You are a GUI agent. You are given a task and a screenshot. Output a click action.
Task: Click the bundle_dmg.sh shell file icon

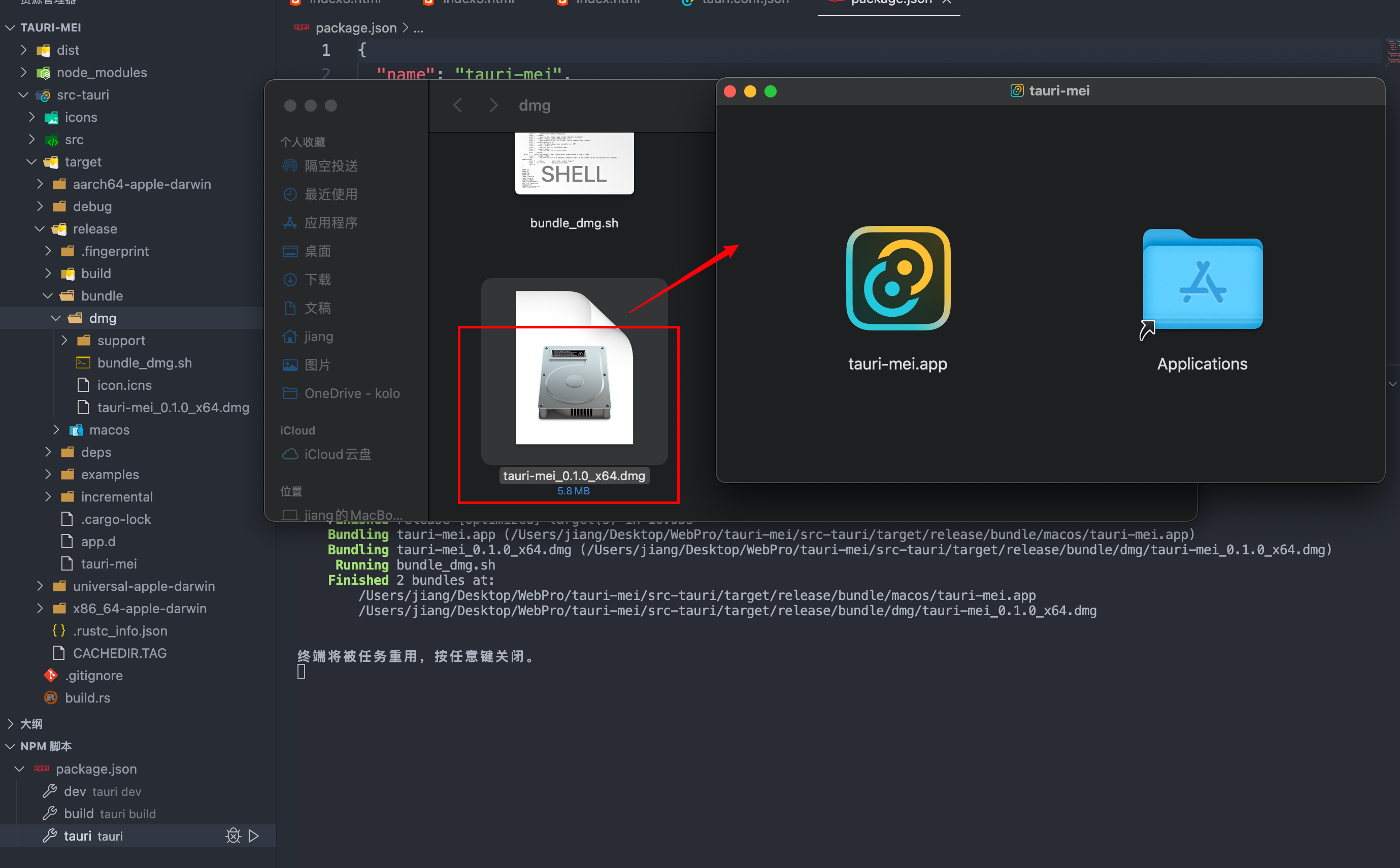tap(574, 164)
